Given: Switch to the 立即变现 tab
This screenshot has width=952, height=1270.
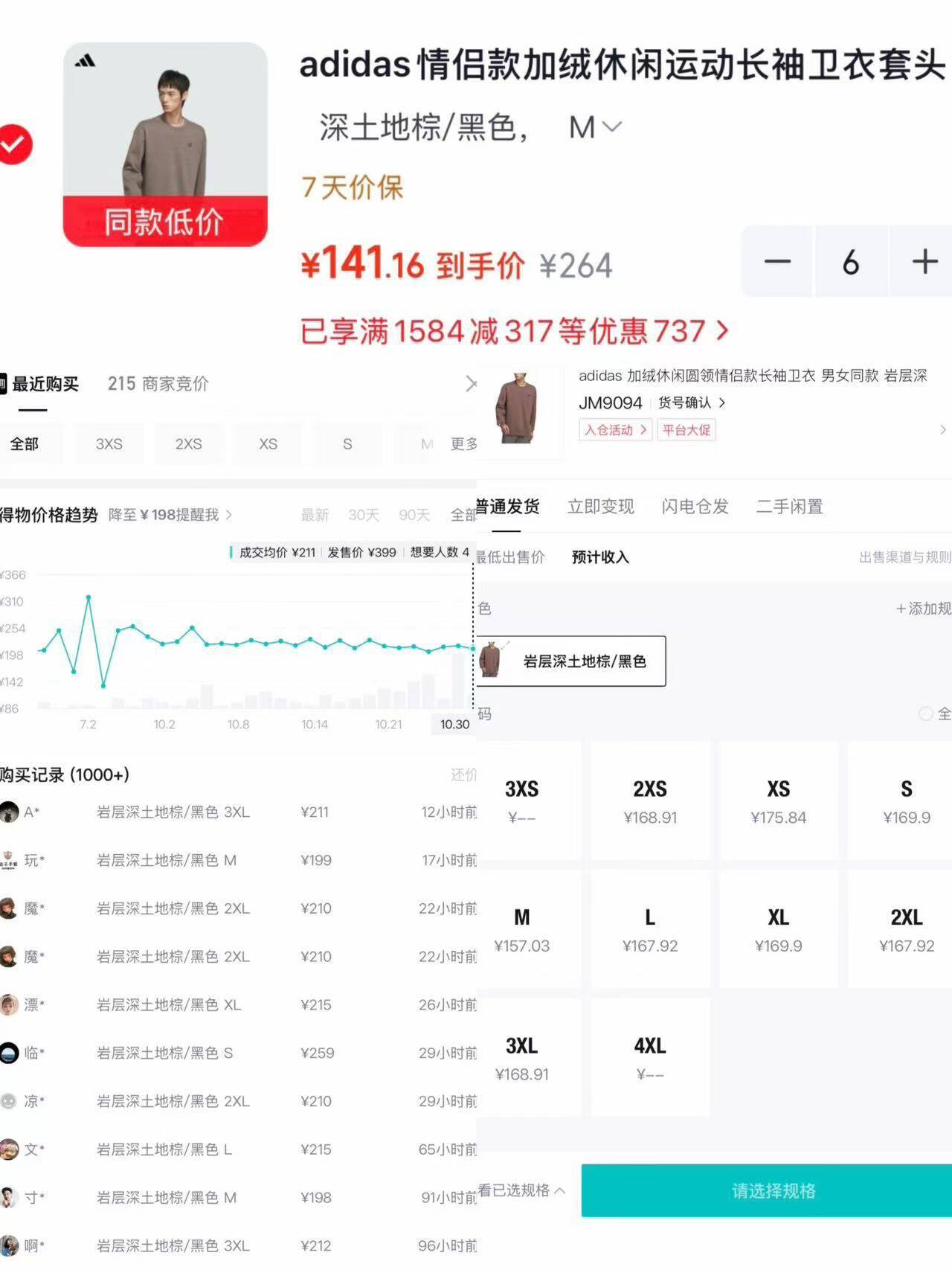Looking at the screenshot, I should tap(601, 507).
